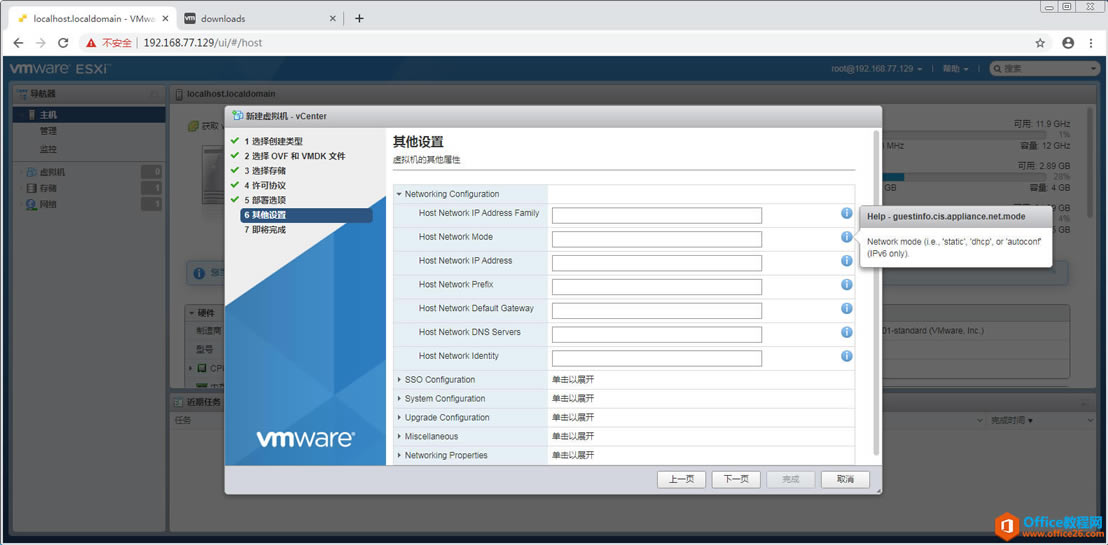
Task: Click the Host Network Default Gateway field
Action: tap(656, 311)
